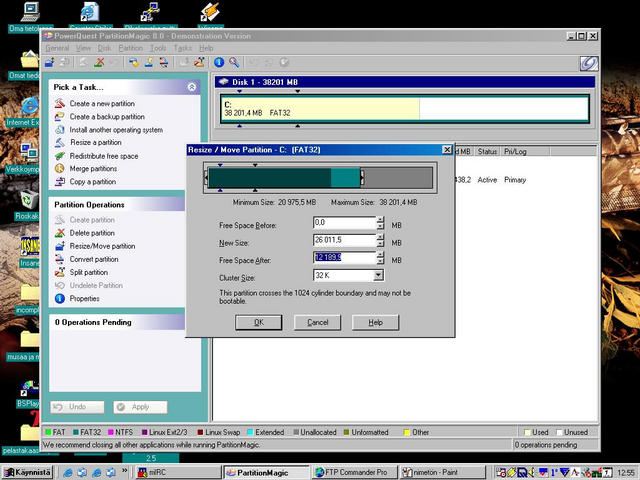Click the NTFS legend color swatch
This screenshot has width=640, height=480.
coord(111,432)
